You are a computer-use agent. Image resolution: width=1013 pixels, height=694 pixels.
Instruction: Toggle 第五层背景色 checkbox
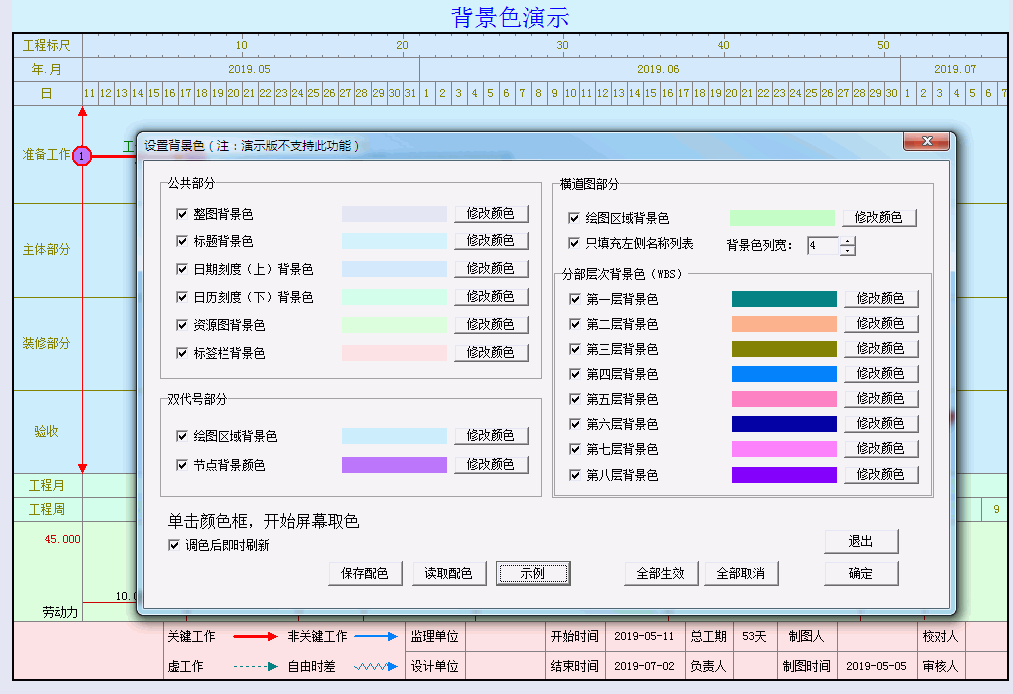(574, 399)
